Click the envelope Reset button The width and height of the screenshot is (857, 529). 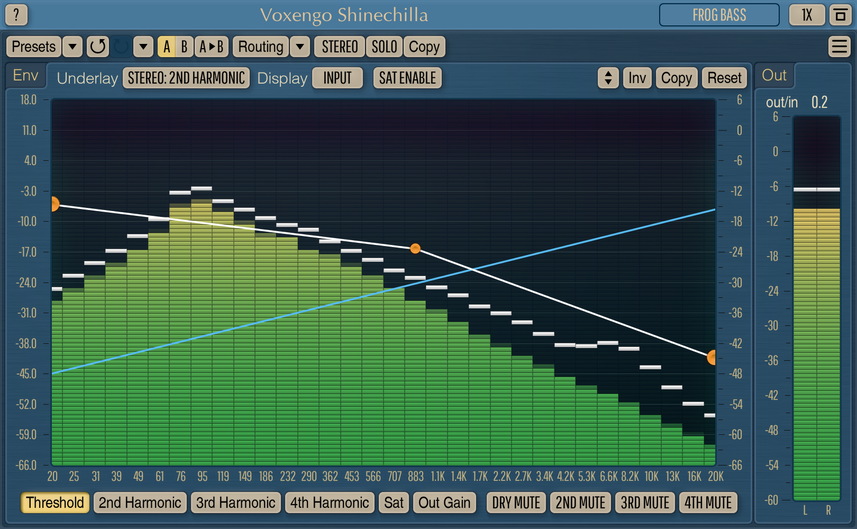724,77
